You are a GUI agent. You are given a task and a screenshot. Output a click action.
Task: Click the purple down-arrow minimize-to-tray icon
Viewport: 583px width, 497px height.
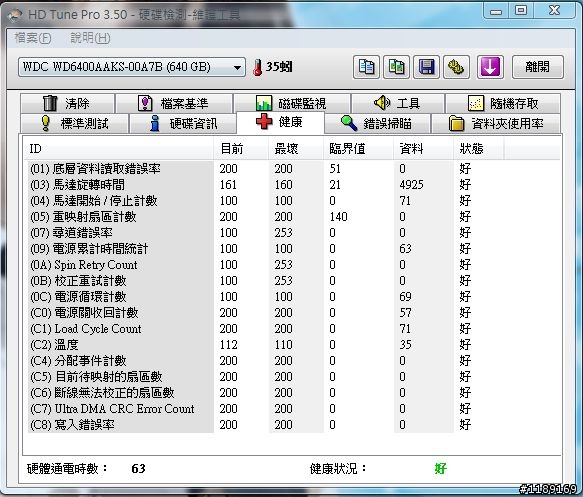490,67
